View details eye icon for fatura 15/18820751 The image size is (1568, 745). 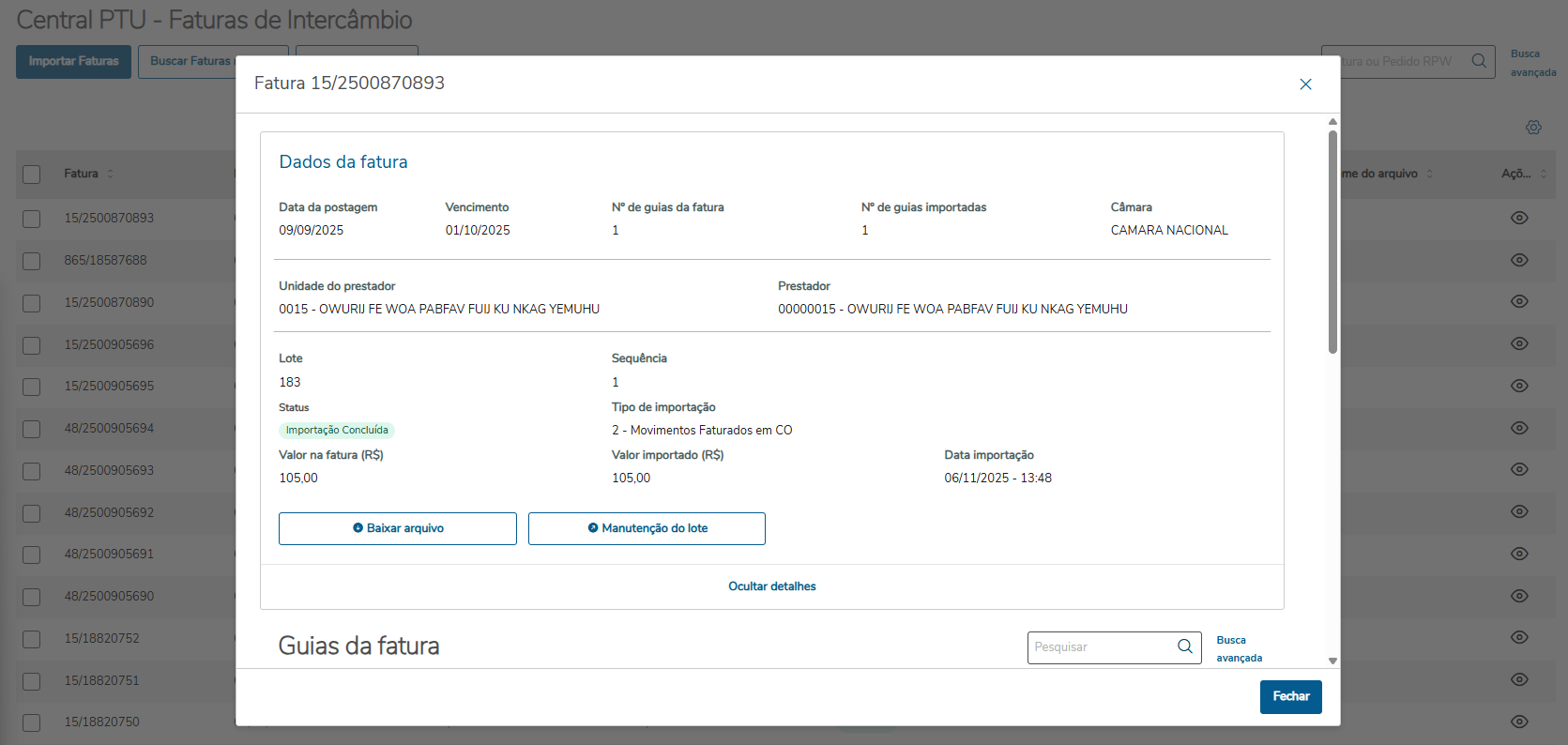1519,679
